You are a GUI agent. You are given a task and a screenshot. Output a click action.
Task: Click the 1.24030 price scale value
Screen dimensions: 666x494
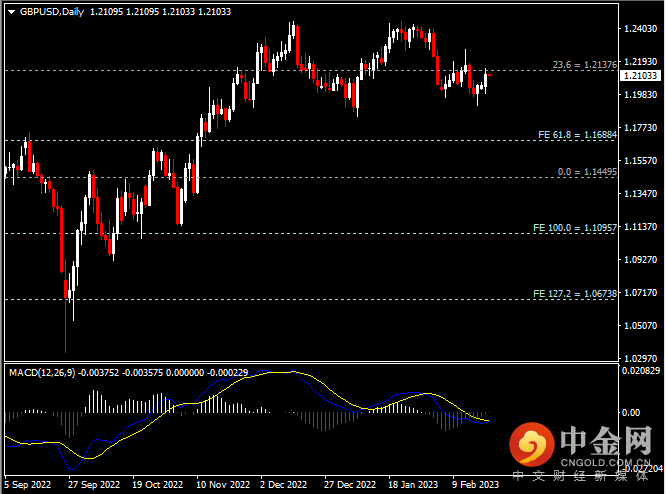640,30
